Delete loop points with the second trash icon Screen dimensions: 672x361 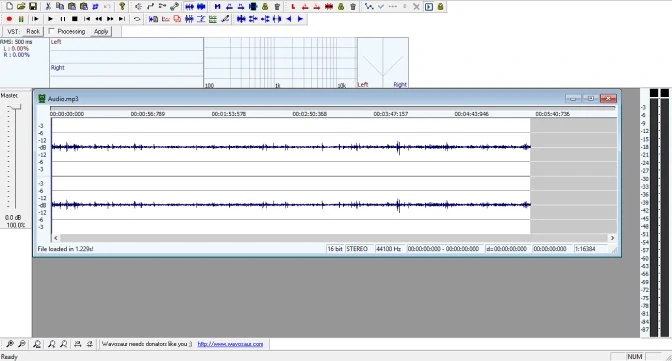coord(353,6)
